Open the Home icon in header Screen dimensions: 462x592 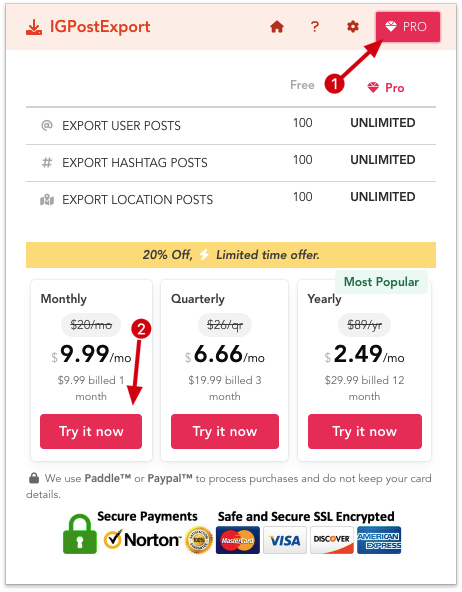coord(277,27)
